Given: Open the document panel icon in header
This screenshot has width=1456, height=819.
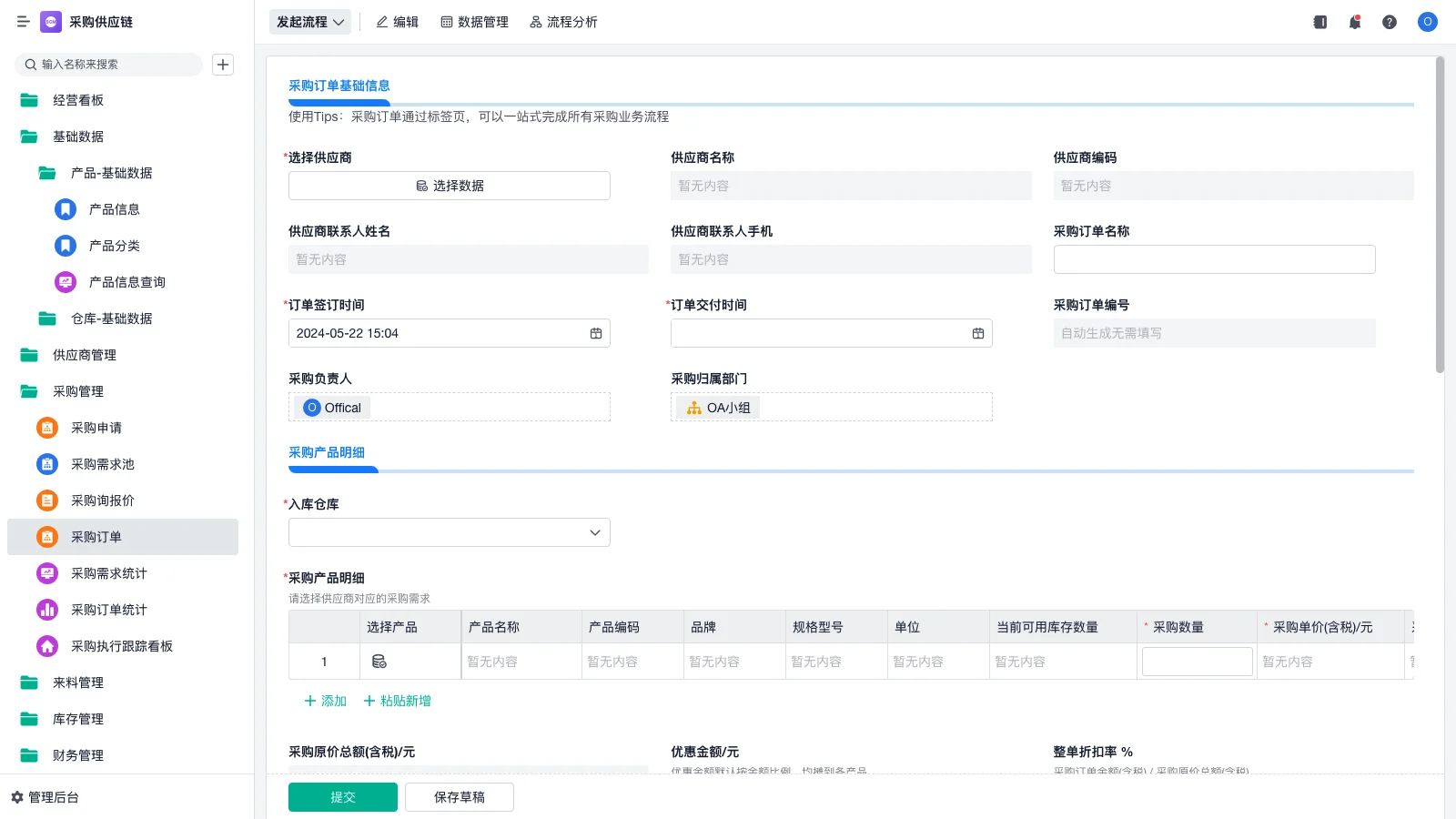Looking at the screenshot, I should (x=1320, y=22).
